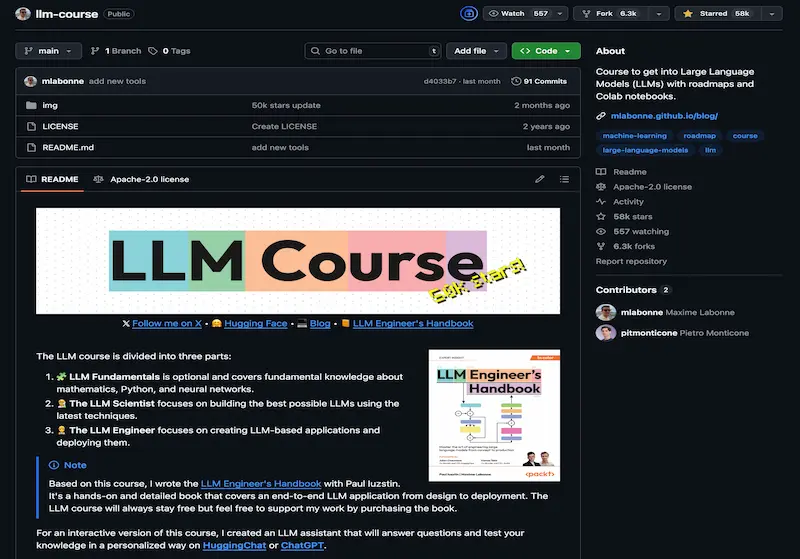
Task: Open the ChatGPT link
Action: tap(302, 545)
